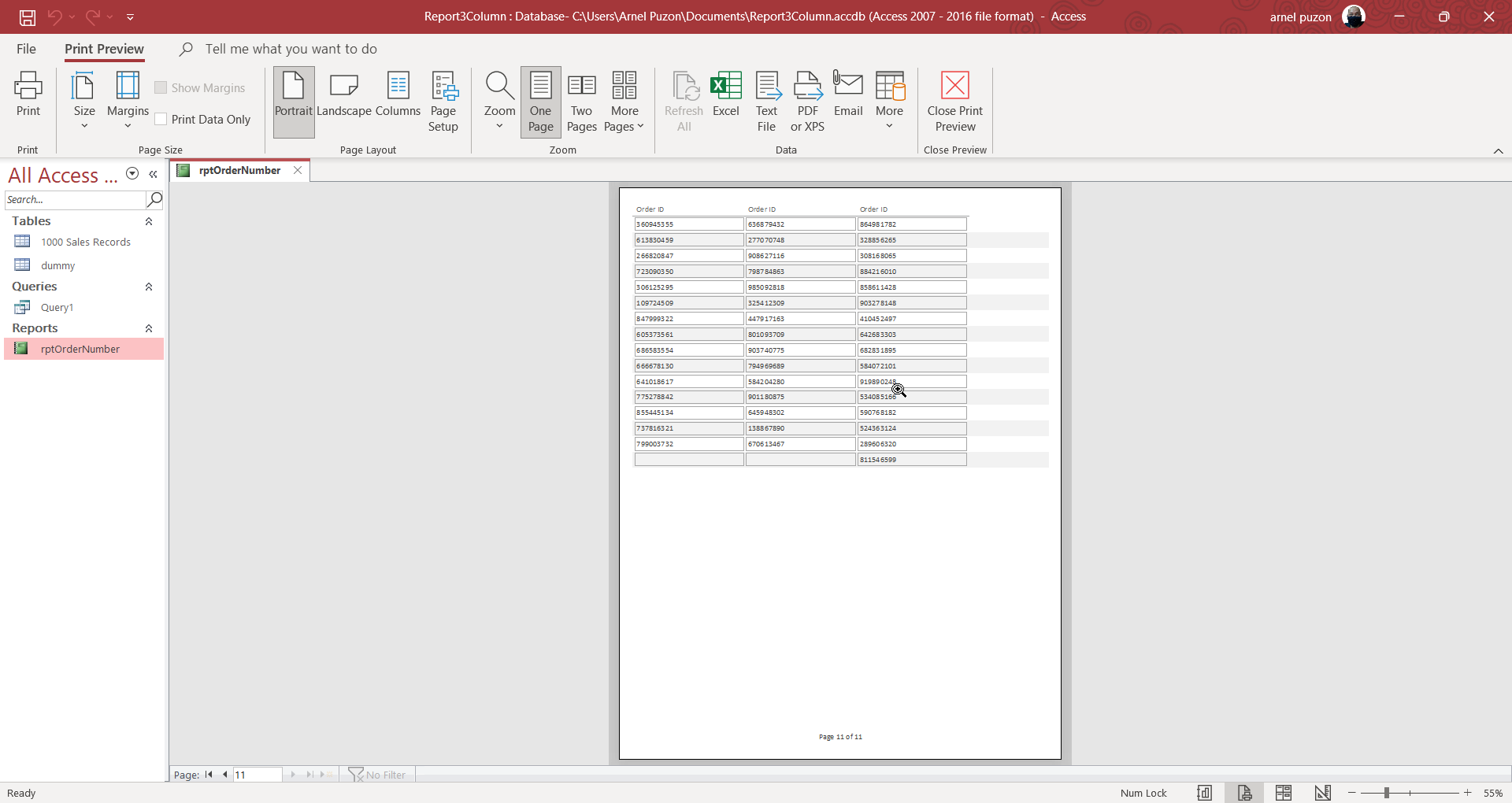Switch to Design View in status bar

point(1323,793)
